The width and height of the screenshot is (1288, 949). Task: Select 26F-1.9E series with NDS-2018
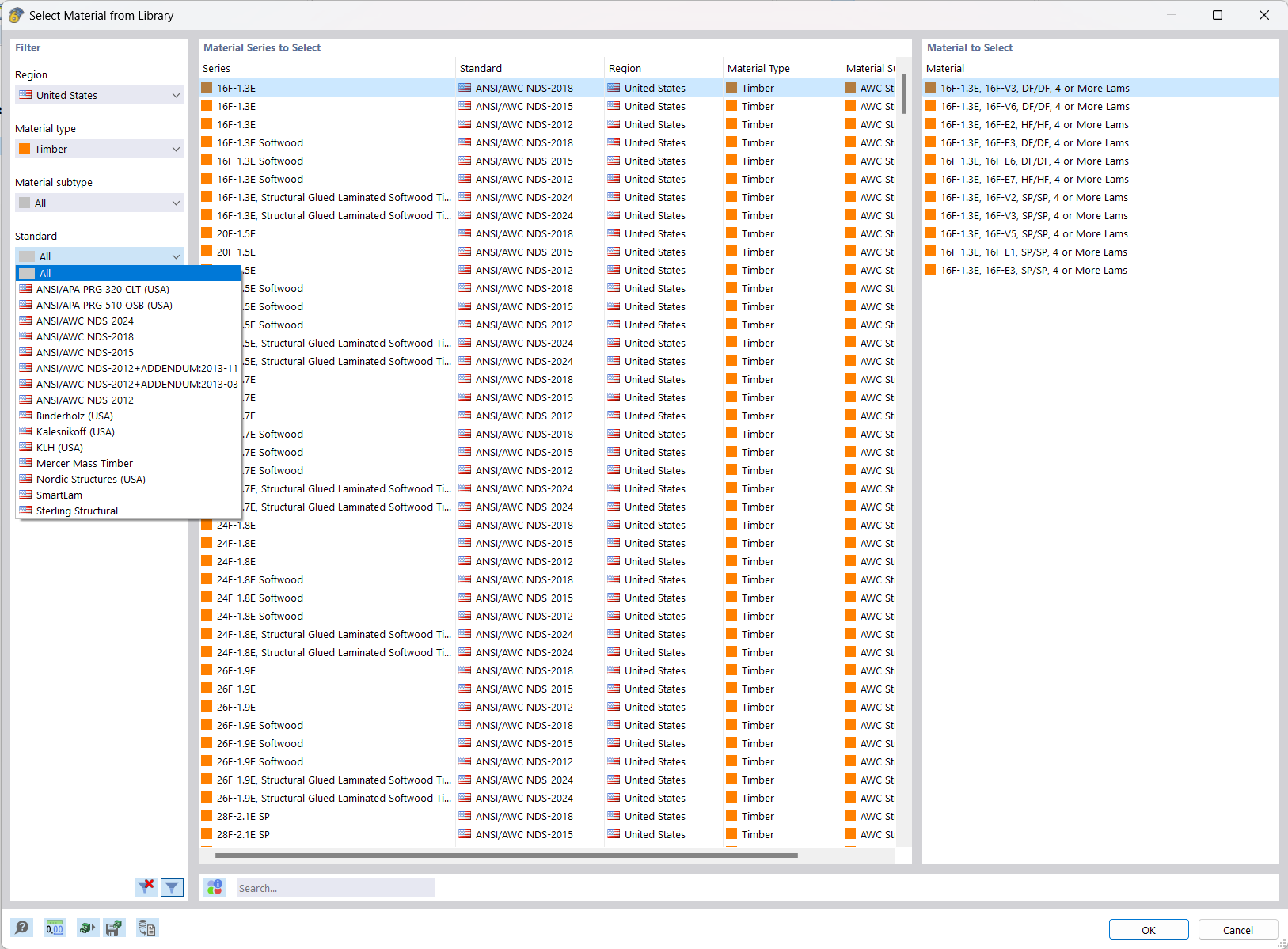pos(548,670)
